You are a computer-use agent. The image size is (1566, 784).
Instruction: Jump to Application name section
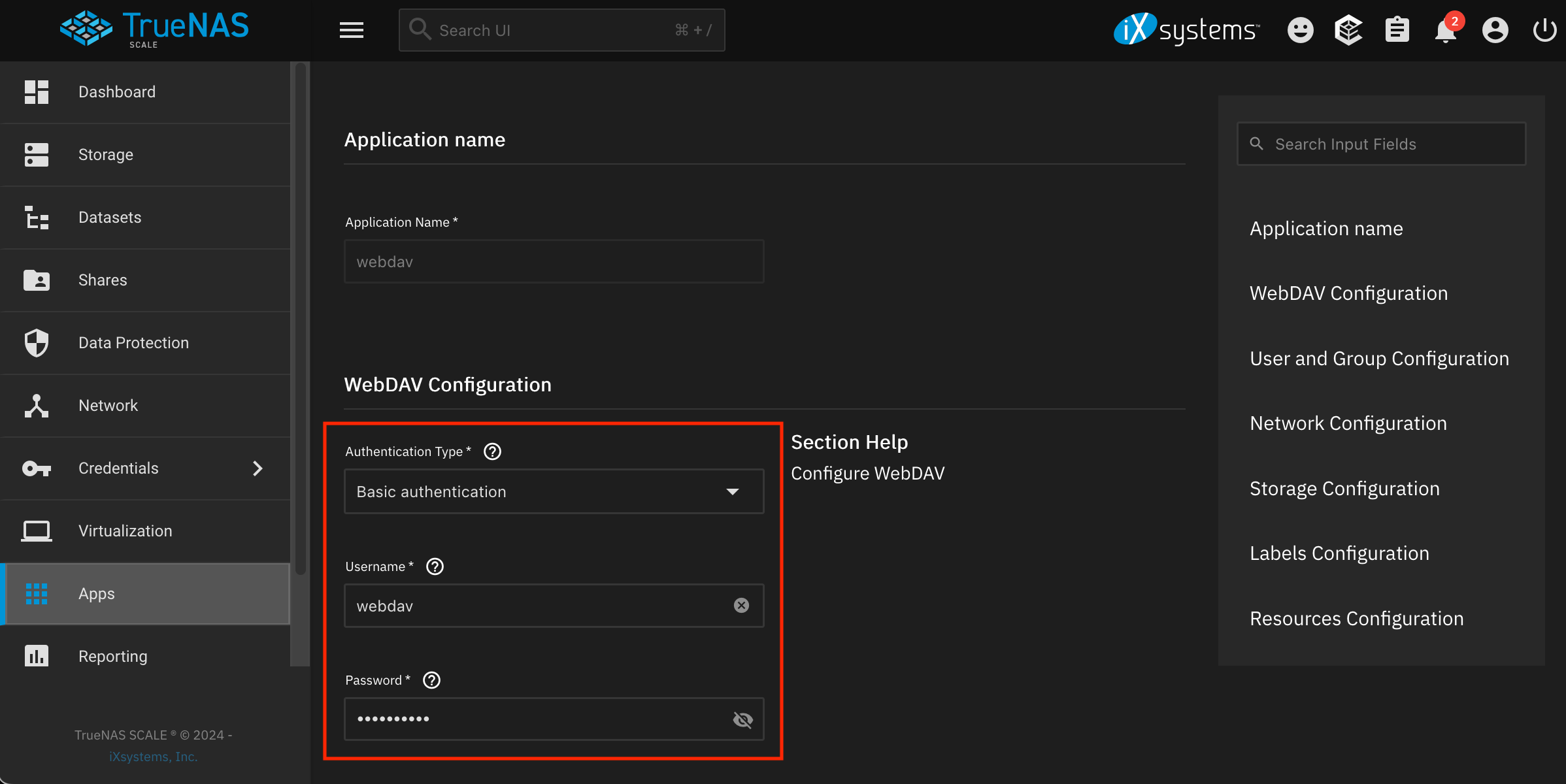[1326, 229]
